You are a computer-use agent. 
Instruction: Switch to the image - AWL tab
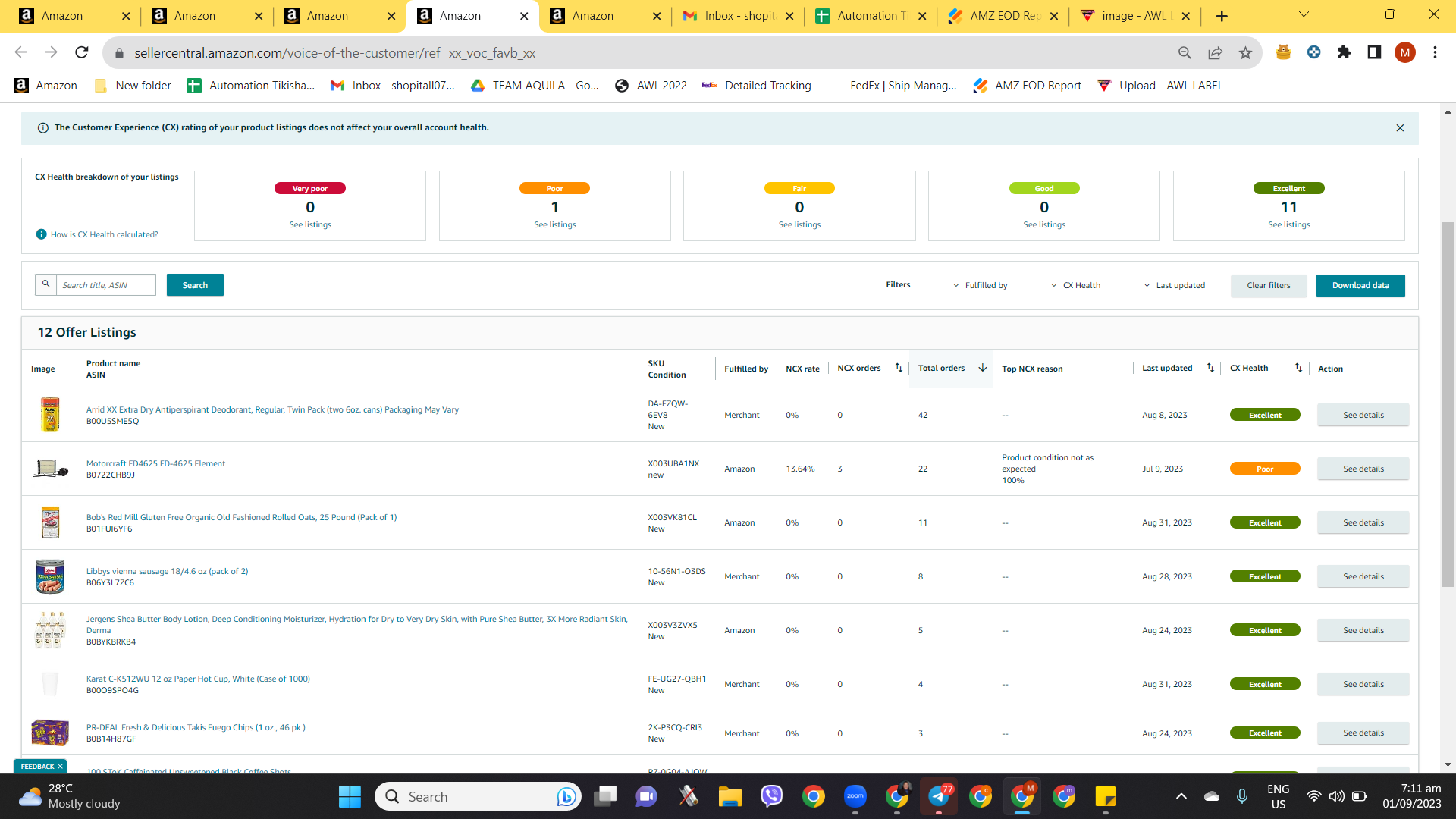pyautogui.click(x=1136, y=16)
